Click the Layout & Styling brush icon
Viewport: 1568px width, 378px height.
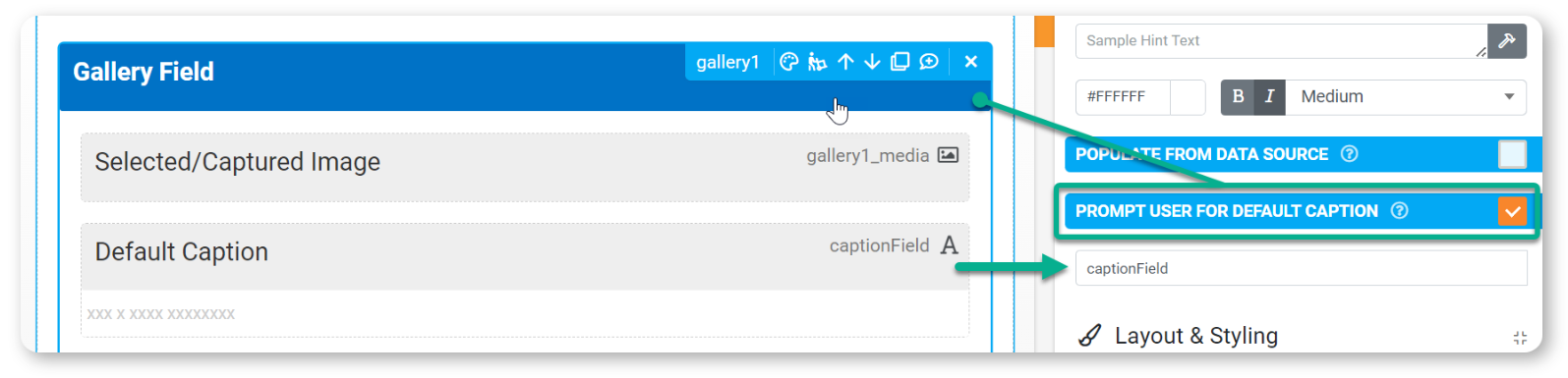coord(1090,336)
